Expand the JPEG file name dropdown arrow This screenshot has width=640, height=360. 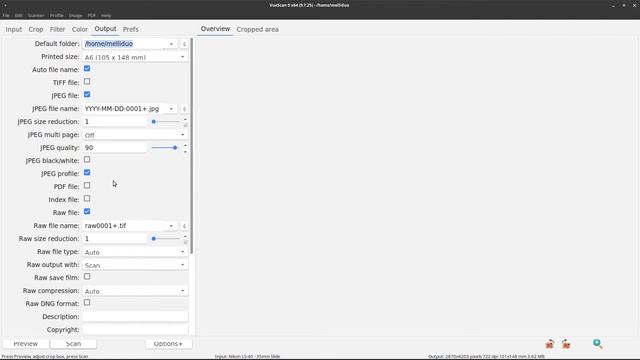(171, 109)
